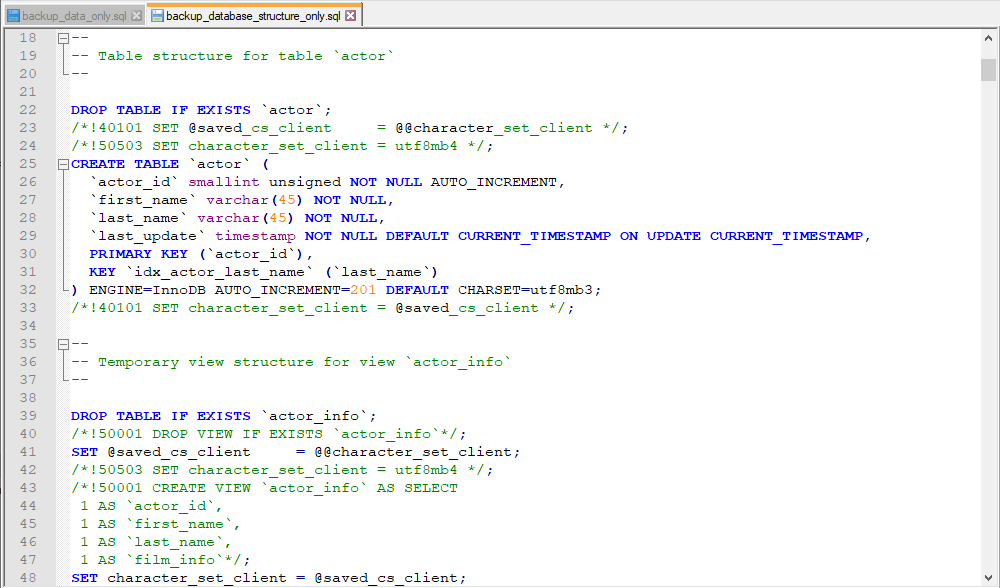Click the save icon on backup_database_structure_only.sql tab
The height and width of the screenshot is (588, 1000).
(x=158, y=16)
